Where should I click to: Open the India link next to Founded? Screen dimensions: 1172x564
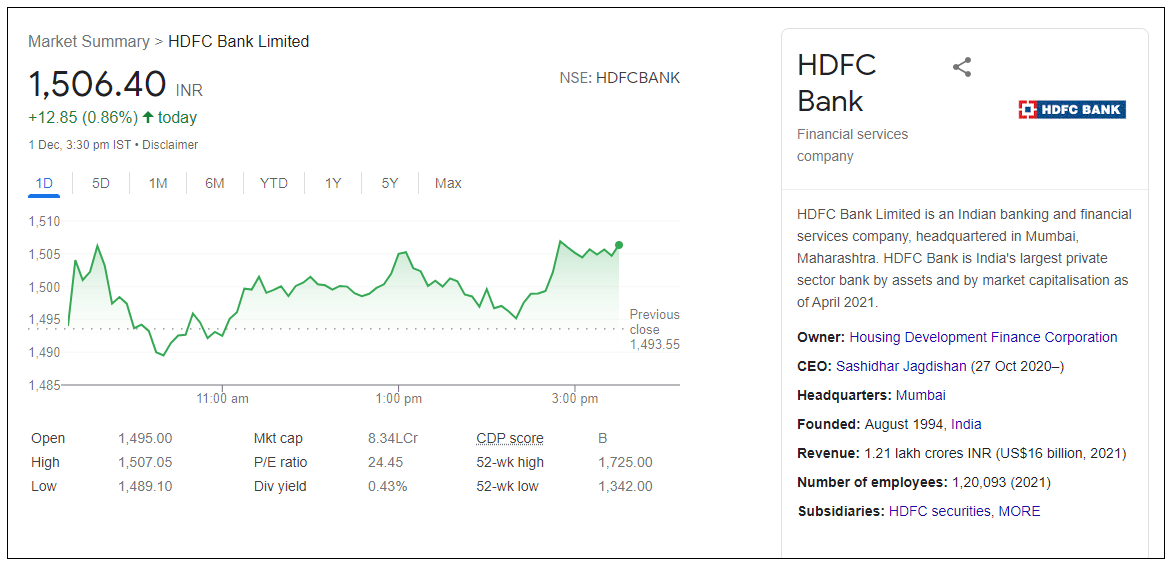pos(966,424)
